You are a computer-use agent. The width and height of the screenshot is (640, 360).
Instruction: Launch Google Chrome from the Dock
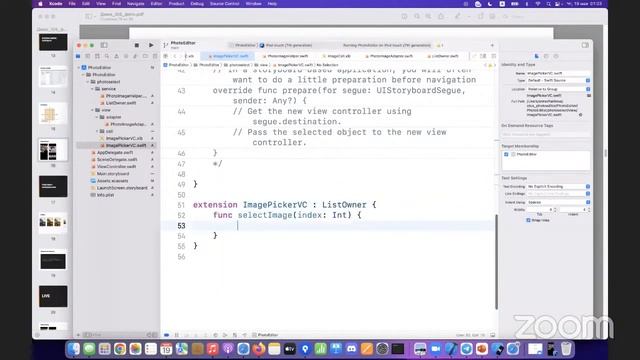point(120,349)
